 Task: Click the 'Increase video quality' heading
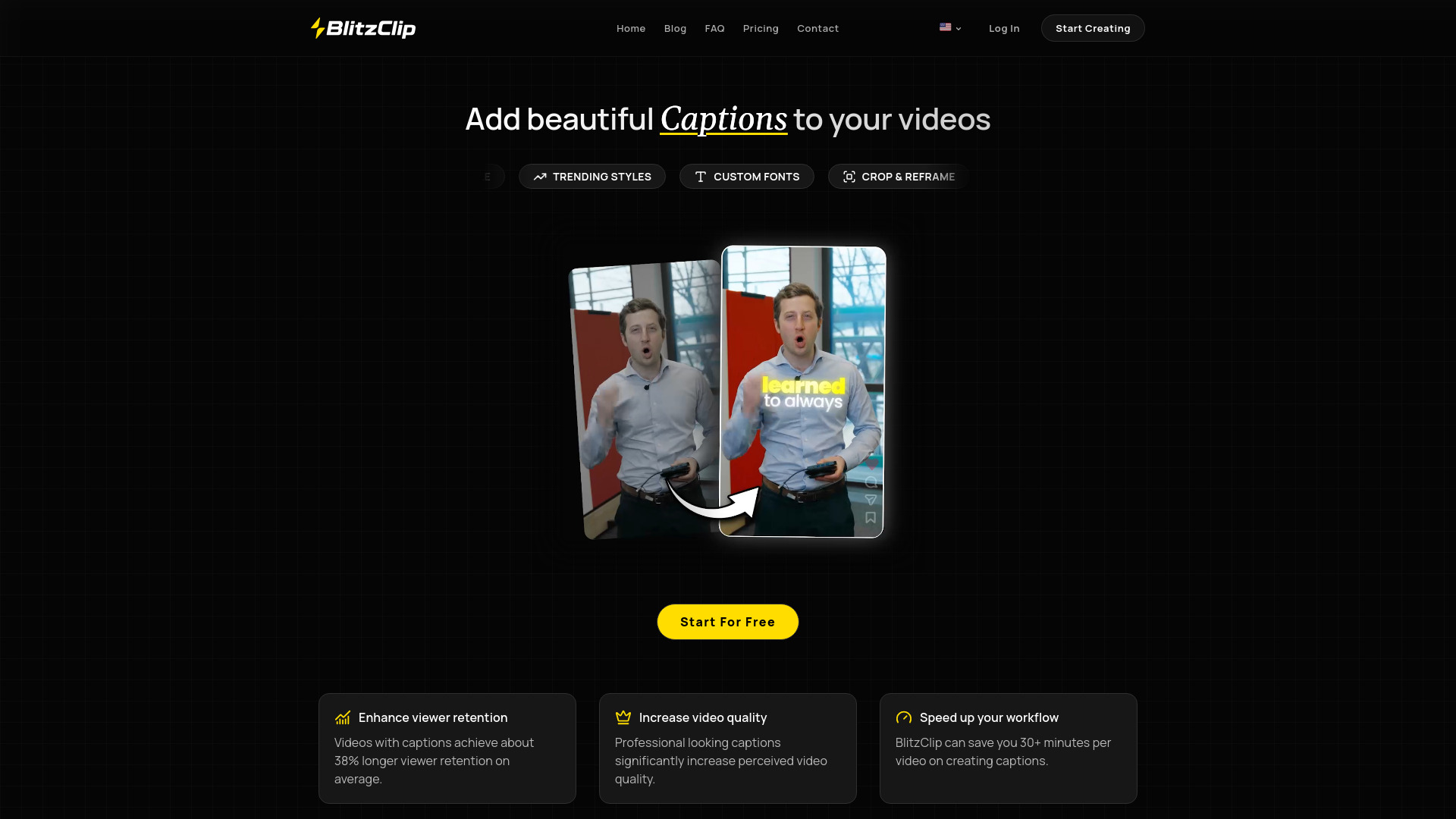click(x=703, y=717)
